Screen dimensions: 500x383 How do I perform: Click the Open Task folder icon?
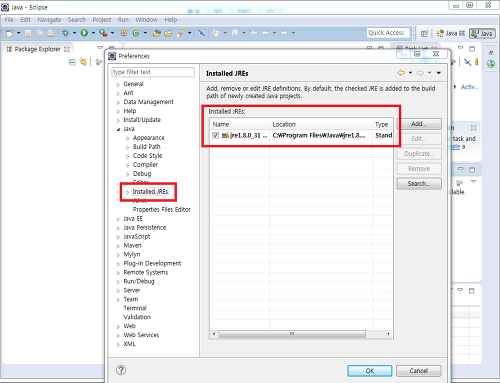coord(168,33)
